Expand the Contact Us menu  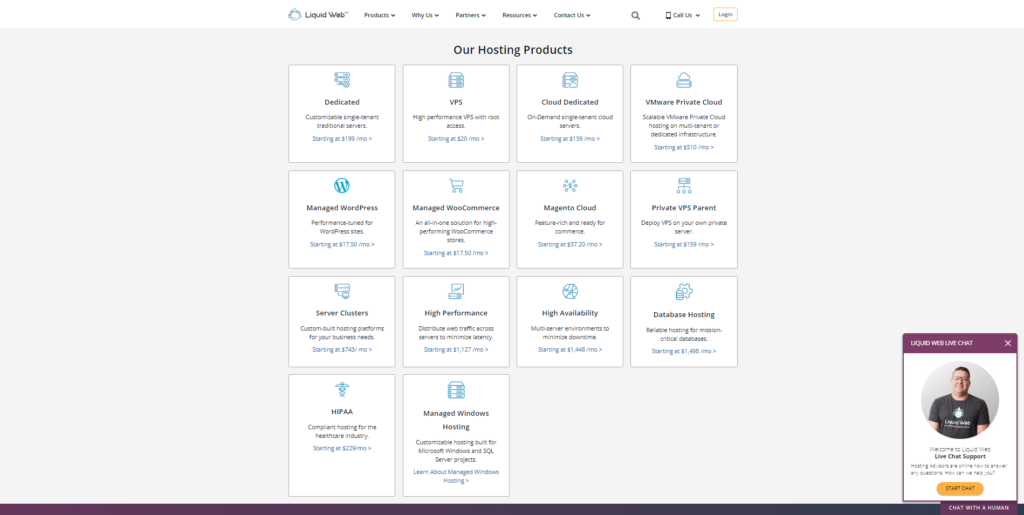click(572, 15)
